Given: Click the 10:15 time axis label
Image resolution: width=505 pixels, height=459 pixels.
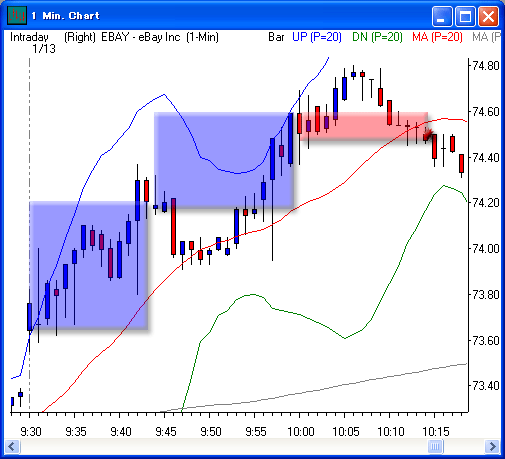Looking at the screenshot, I should point(436,432).
